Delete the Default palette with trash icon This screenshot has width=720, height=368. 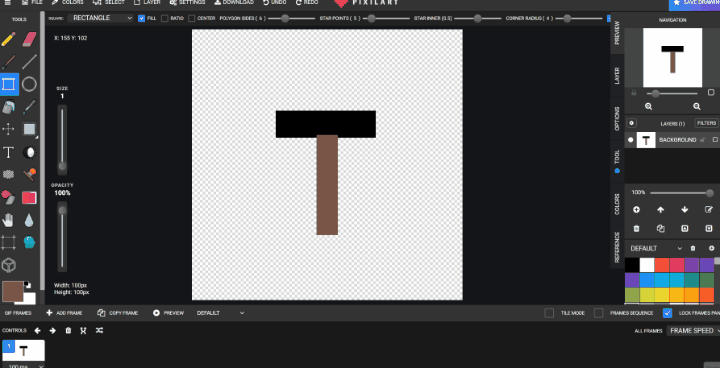tap(693, 249)
